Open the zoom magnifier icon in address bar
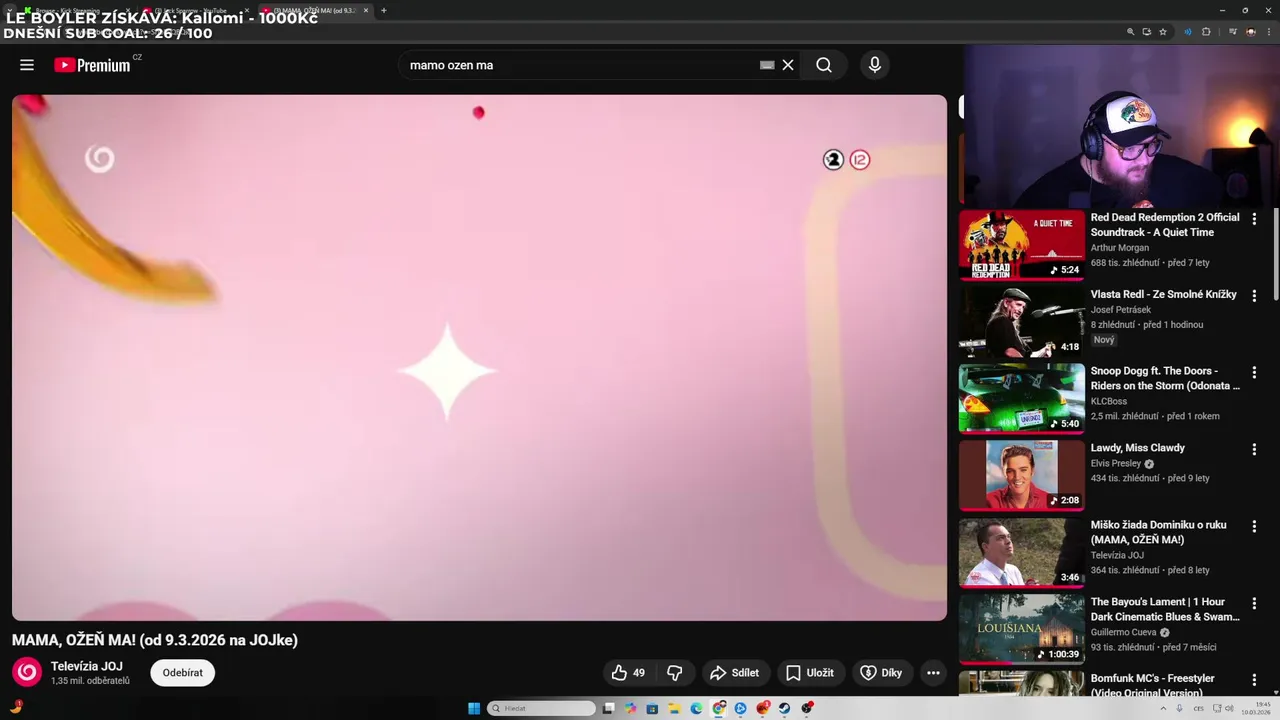 click(1131, 32)
